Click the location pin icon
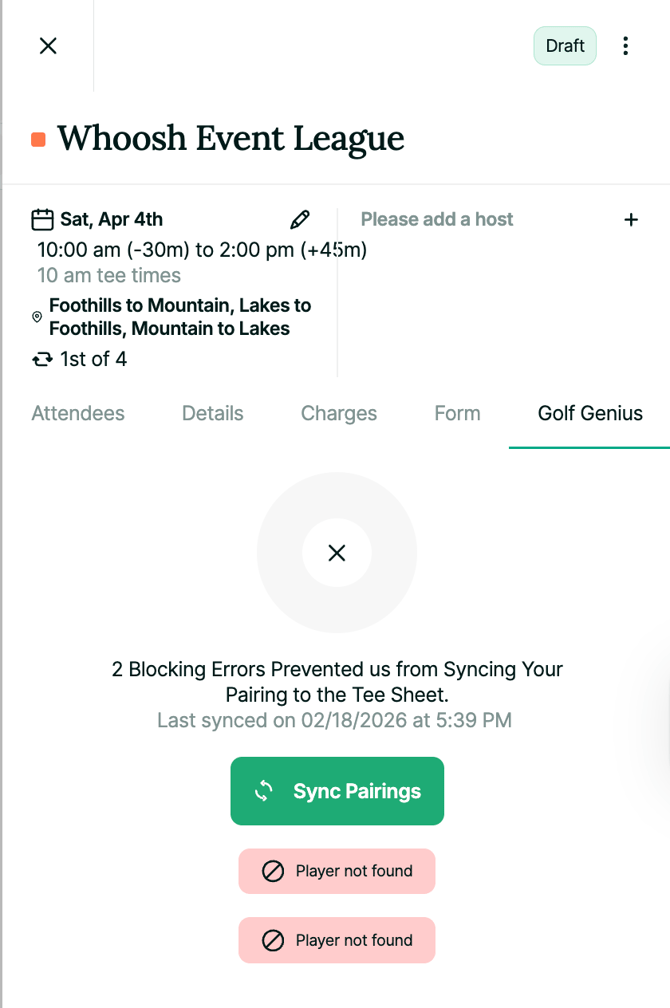The height and width of the screenshot is (1008, 670). (x=37, y=317)
